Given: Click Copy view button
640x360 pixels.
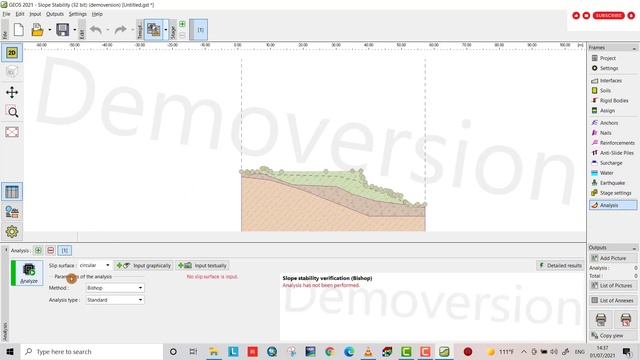Looking at the screenshot, I should (x=613, y=336).
